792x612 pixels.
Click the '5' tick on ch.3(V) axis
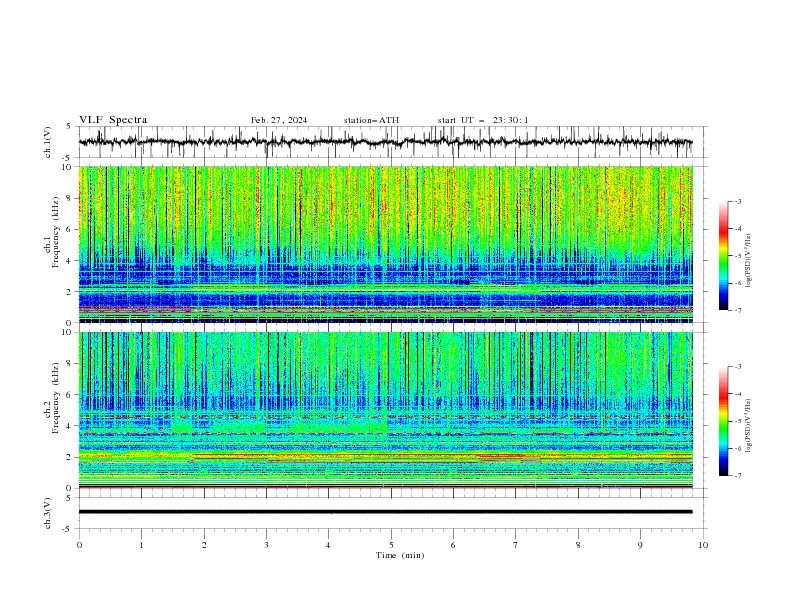(x=69, y=497)
